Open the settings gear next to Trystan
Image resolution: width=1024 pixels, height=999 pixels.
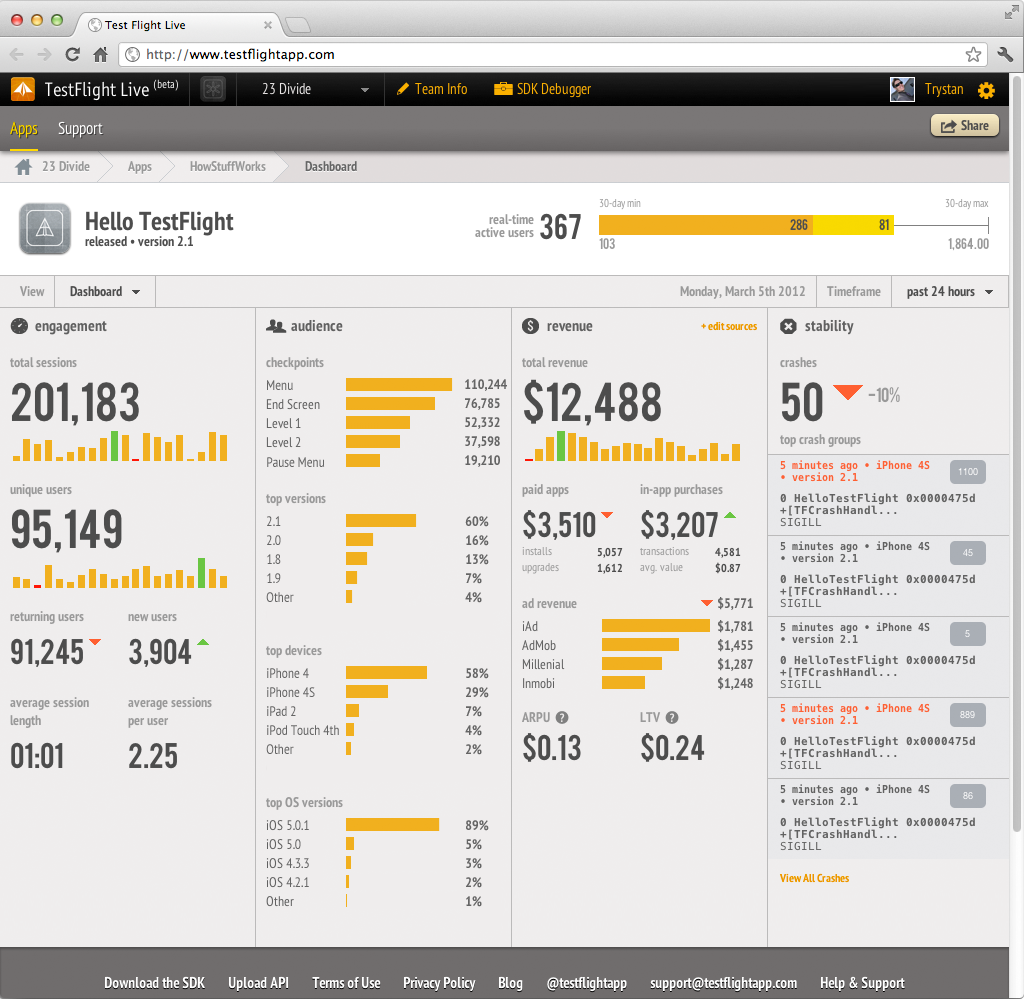point(986,90)
